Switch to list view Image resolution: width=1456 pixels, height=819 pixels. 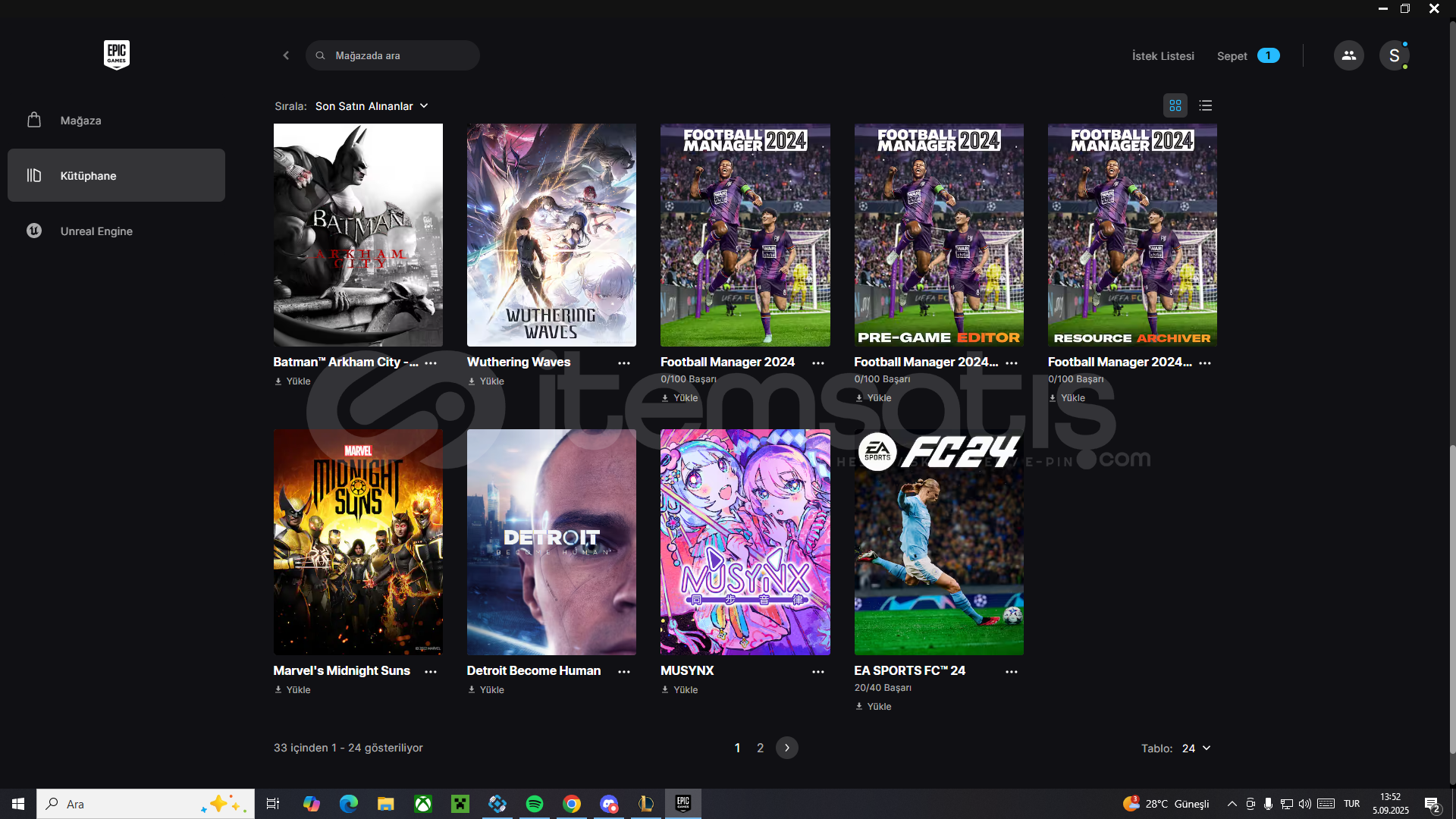tap(1205, 105)
